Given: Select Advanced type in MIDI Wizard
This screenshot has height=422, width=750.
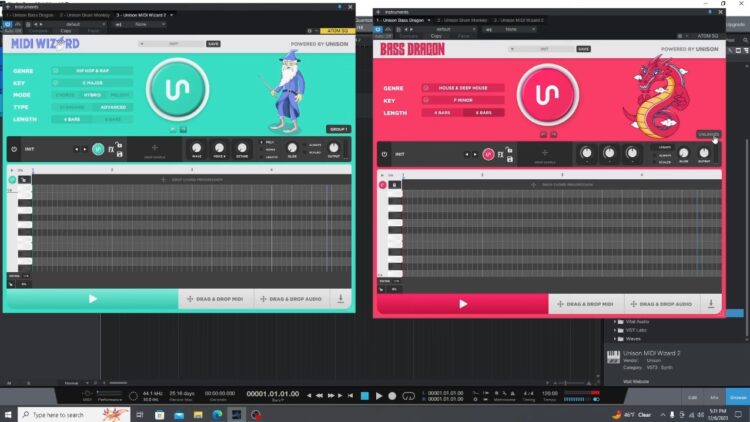Looking at the screenshot, I should point(113,107).
